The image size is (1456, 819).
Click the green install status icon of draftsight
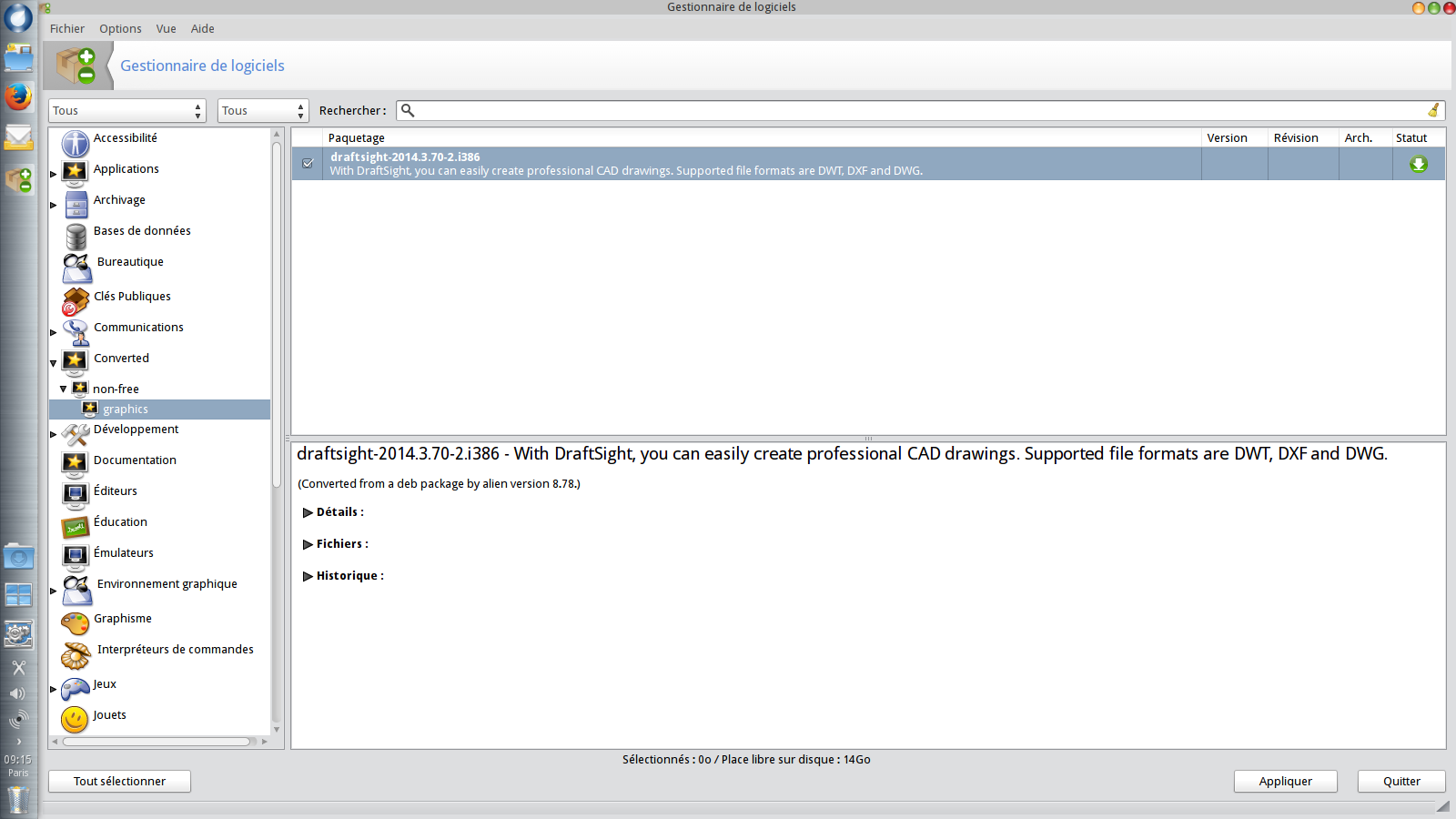click(x=1419, y=165)
